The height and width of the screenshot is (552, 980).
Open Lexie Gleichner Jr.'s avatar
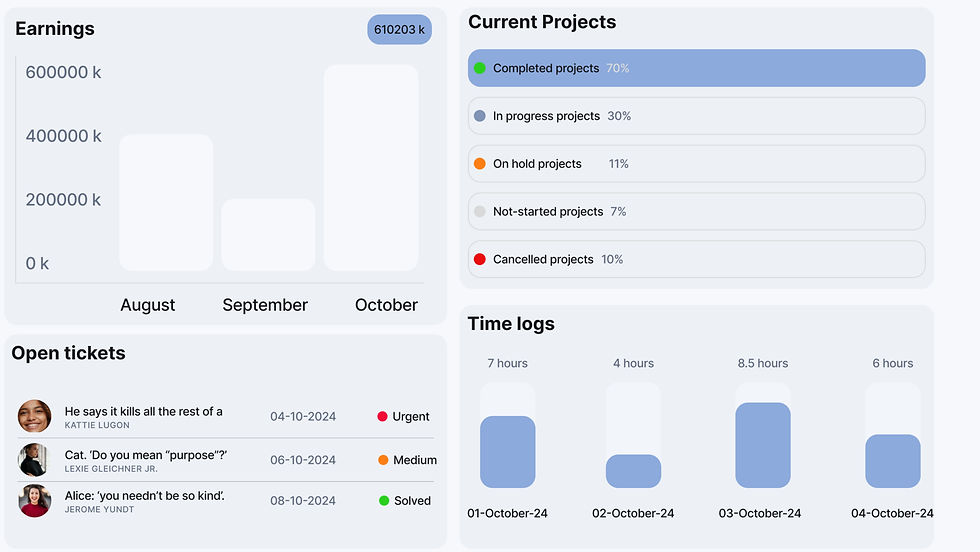(34, 460)
